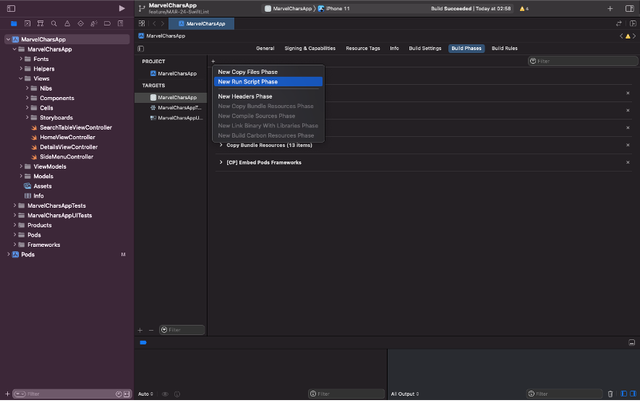Open the All Output dropdown
The height and width of the screenshot is (401, 640).
pyautogui.click(x=405, y=394)
